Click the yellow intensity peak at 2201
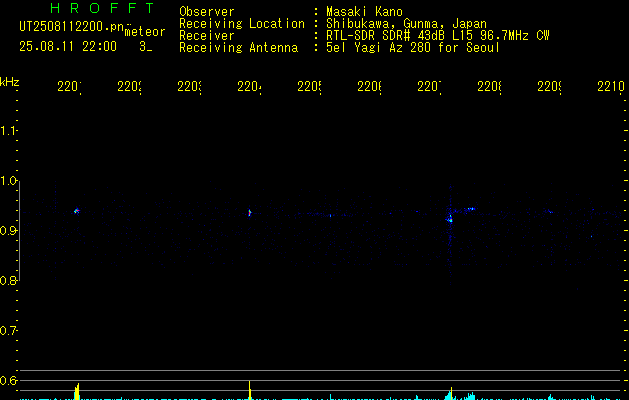Screen dimensions: 629x400 click(77, 392)
